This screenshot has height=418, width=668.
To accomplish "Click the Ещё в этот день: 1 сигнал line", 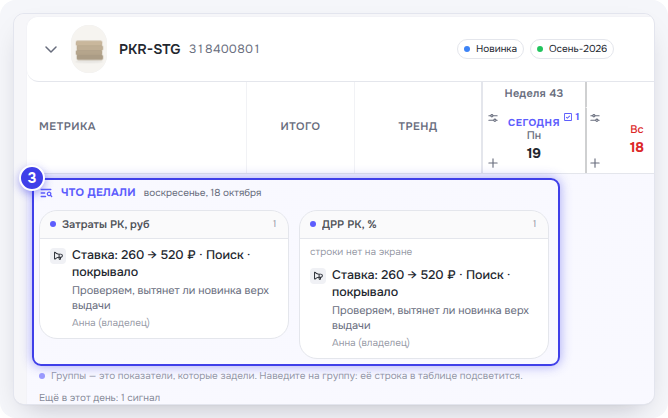I will click(x=100, y=398).
